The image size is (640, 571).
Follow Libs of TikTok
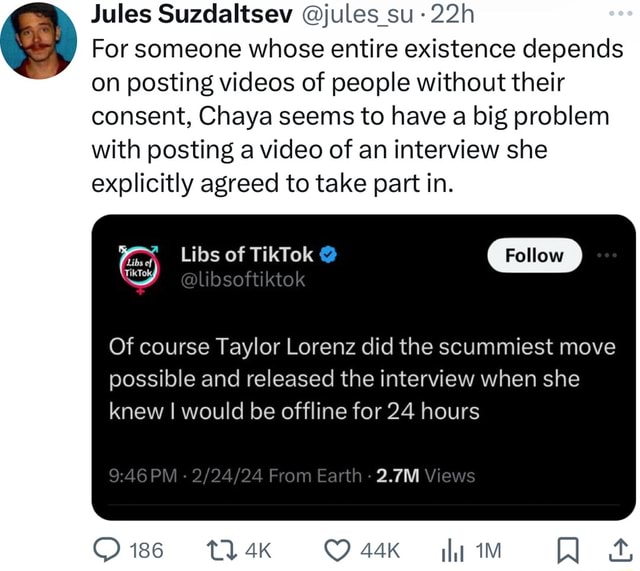(534, 255)
